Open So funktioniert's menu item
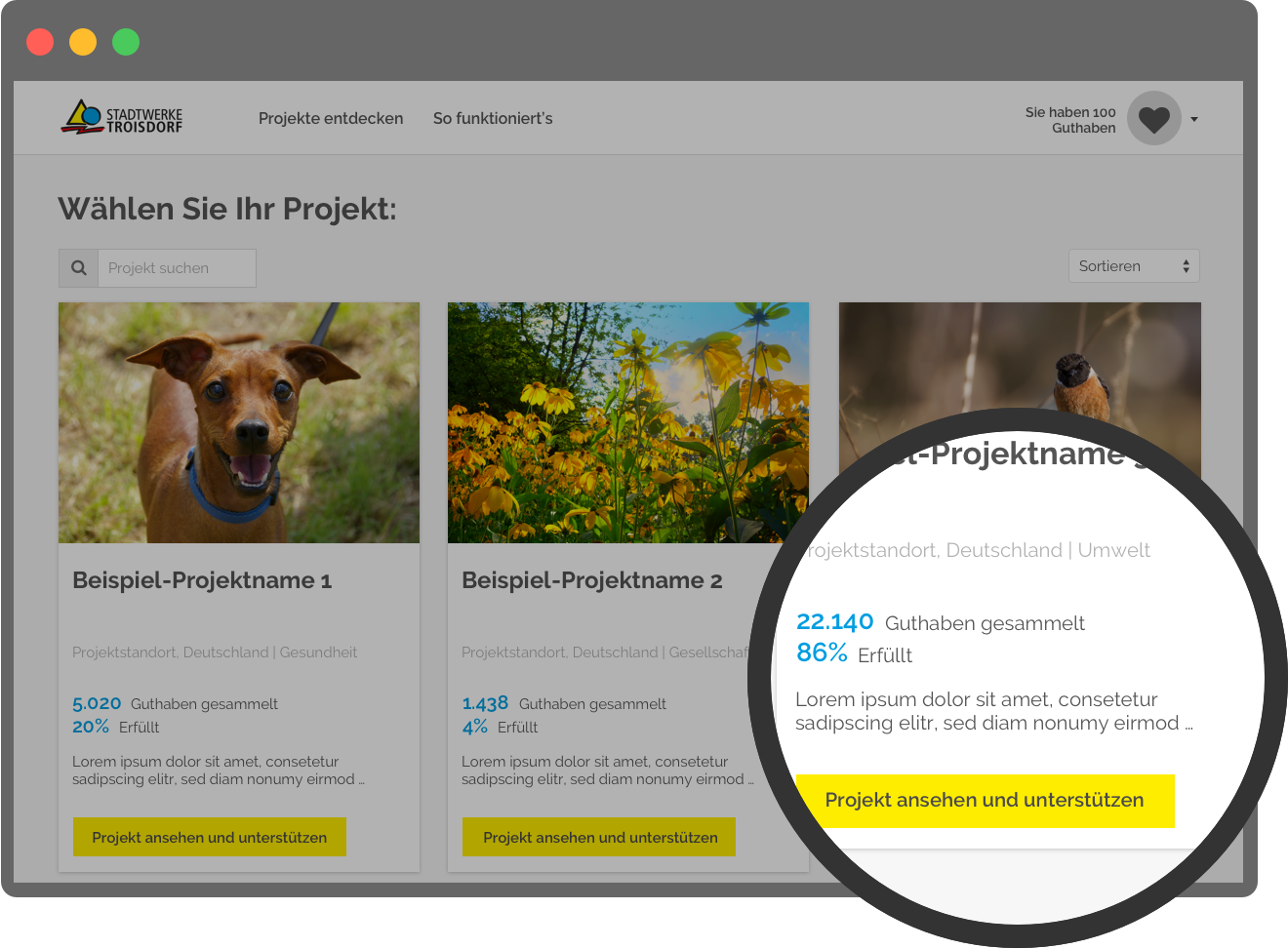Screen dimensions: 1288x949 493,118
